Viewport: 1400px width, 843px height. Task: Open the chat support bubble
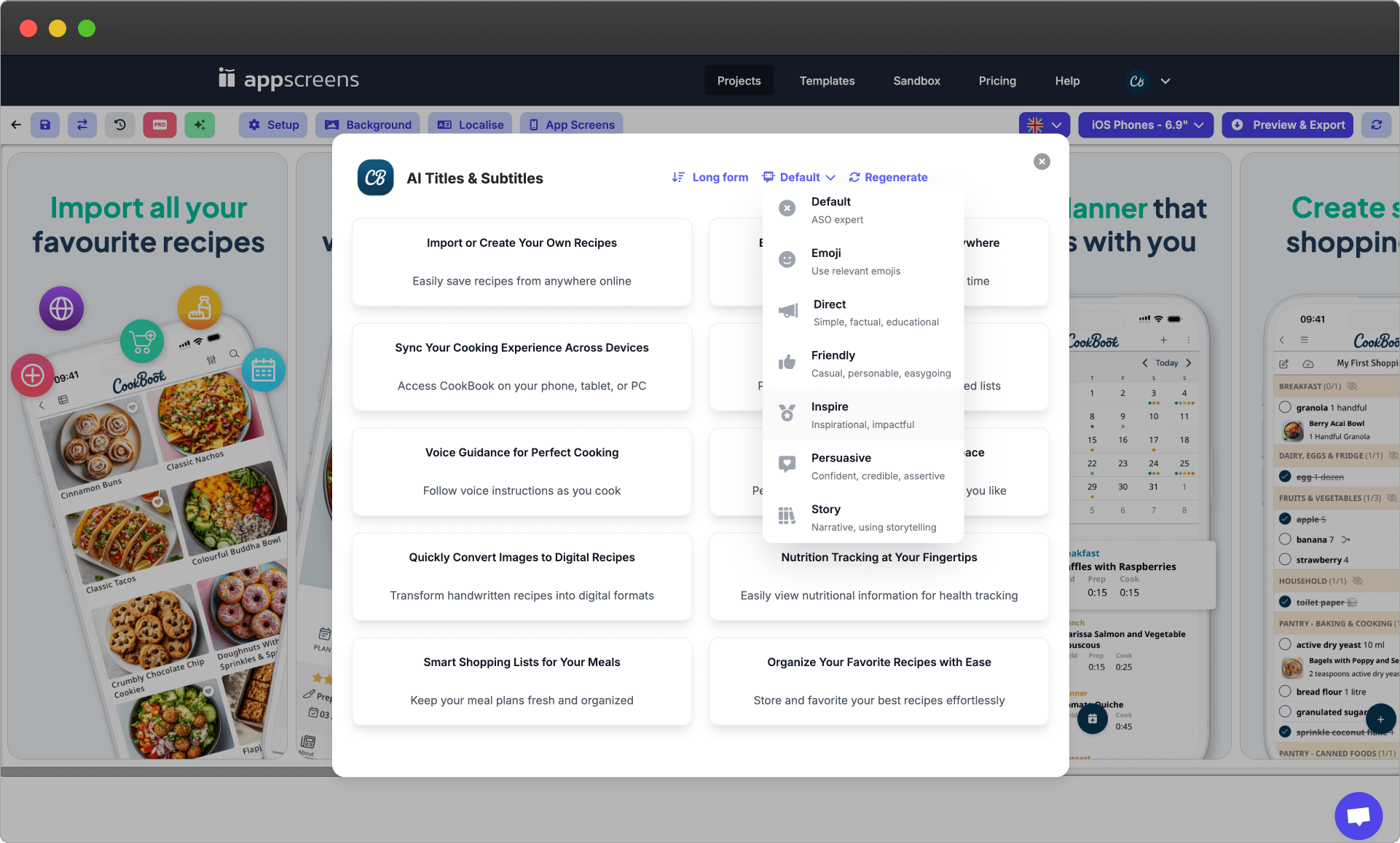pos(1358,815)
